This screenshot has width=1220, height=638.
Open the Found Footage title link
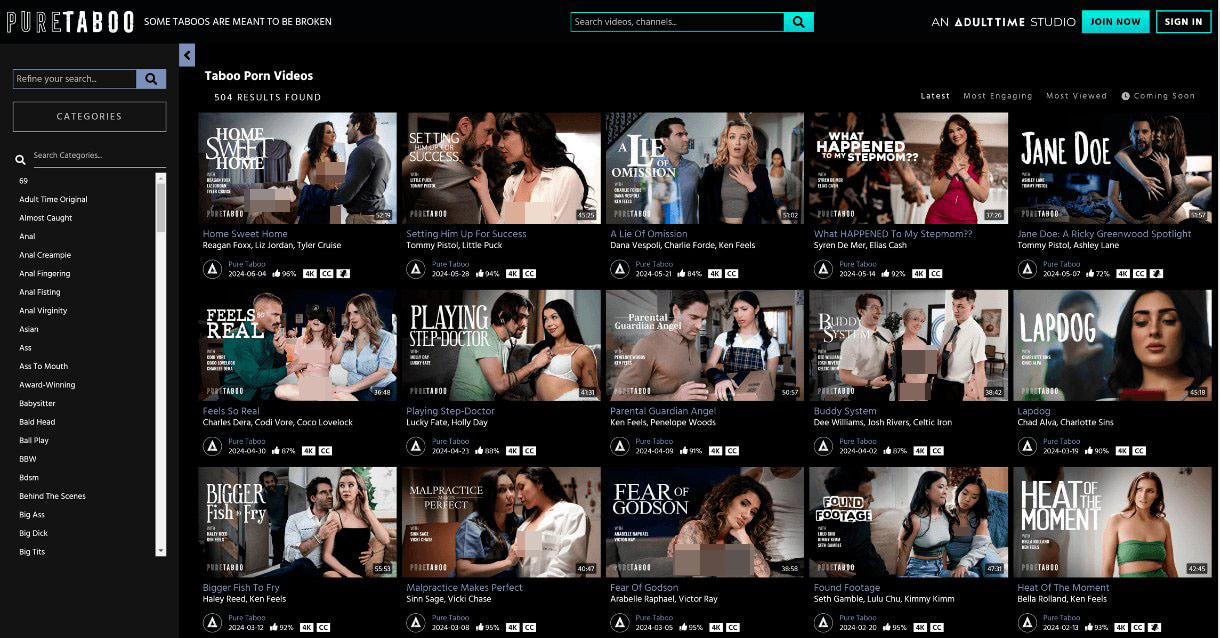point(847,588)
